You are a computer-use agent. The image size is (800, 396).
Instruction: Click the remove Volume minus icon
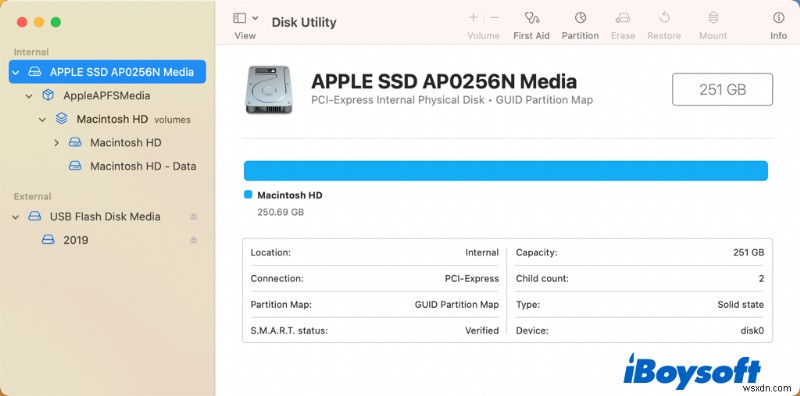coord(494,18)
